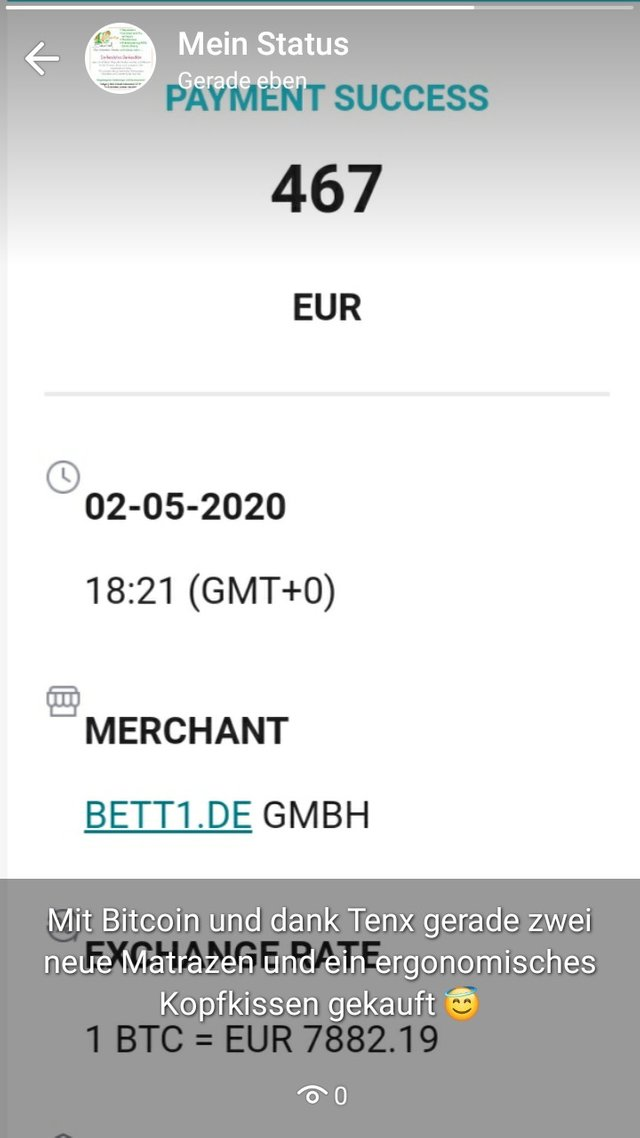This screenshot has width=640, height=1138.
Task: Click the 1 BTC = EUR 7882.19 rate
Action: click(262, 1039)
